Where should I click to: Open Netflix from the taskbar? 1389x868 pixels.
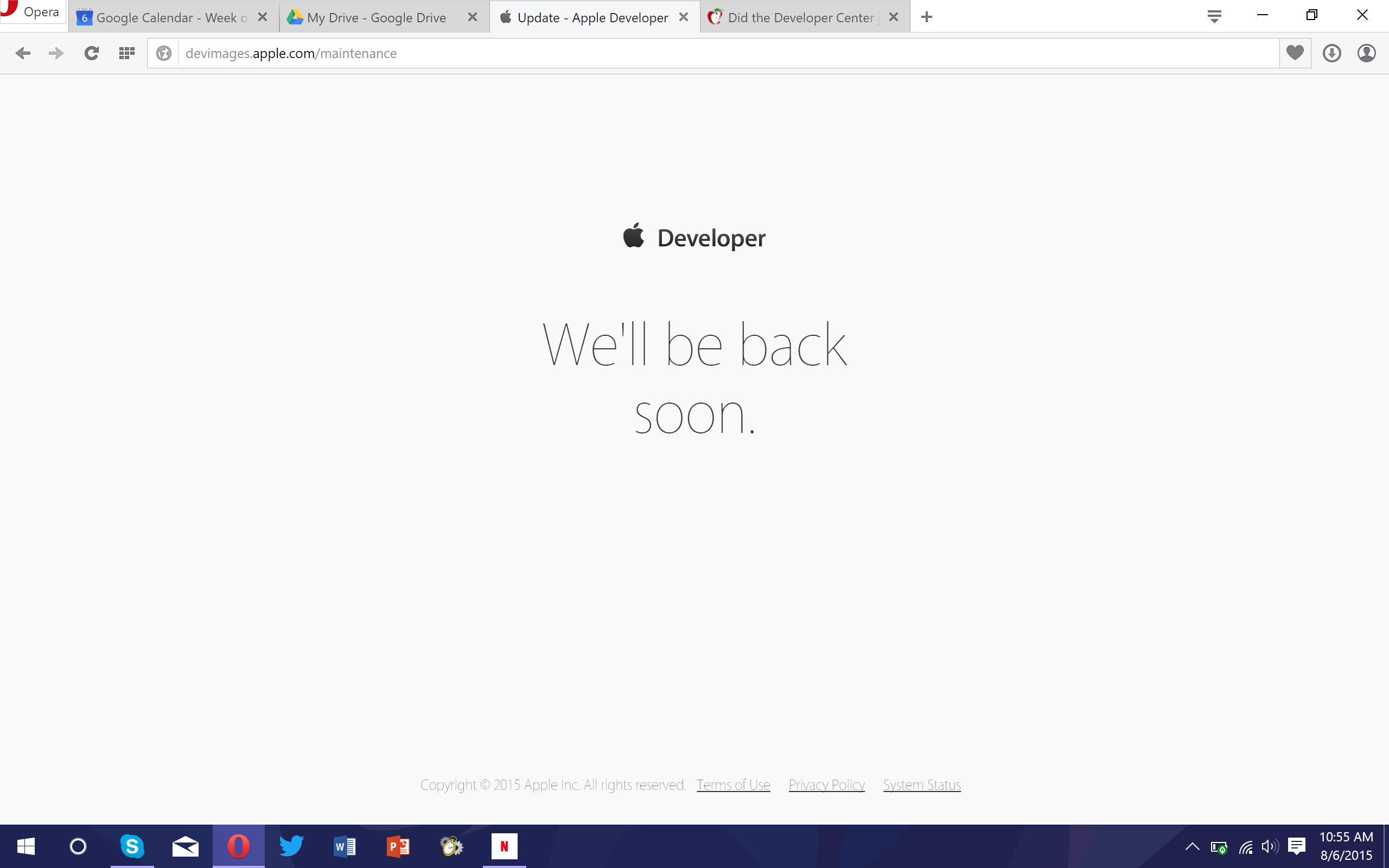tap(505, 846)
